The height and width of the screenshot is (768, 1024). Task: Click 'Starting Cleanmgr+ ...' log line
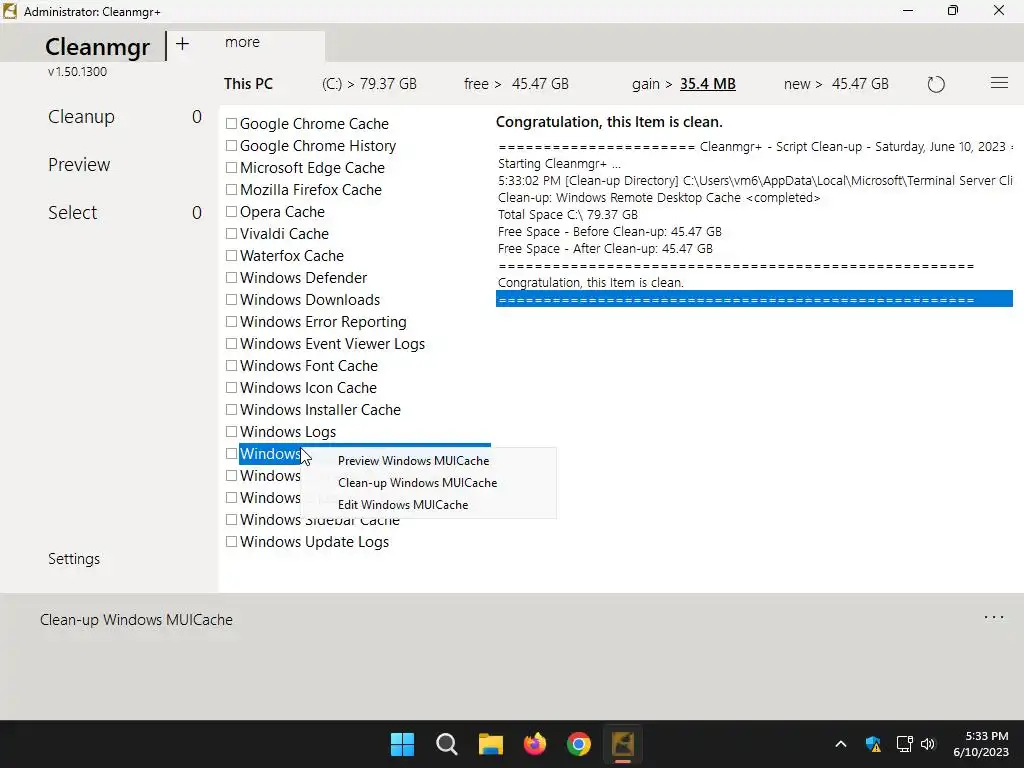559,164
